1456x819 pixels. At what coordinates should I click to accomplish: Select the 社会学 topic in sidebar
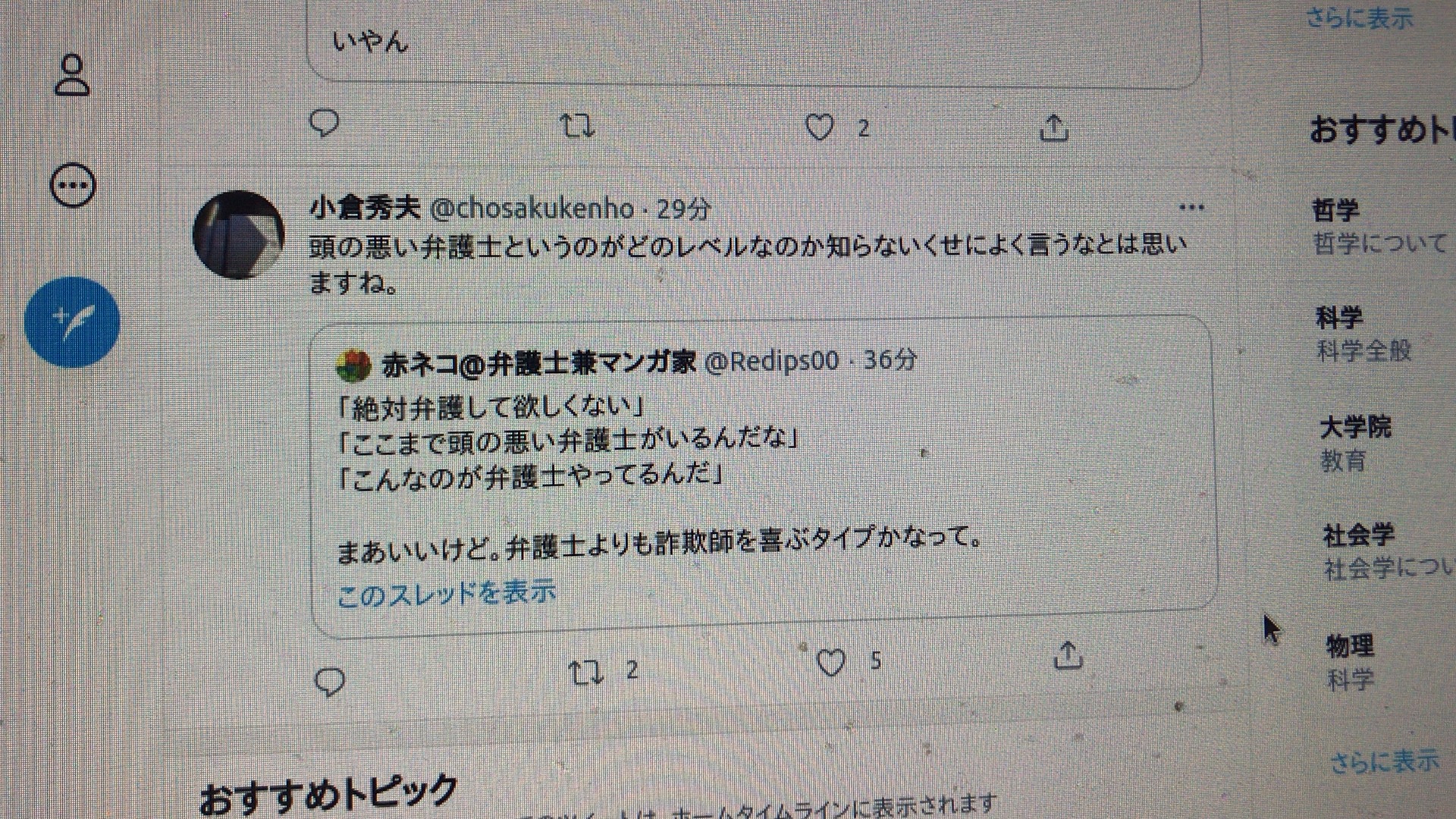tap(1359, 535)
